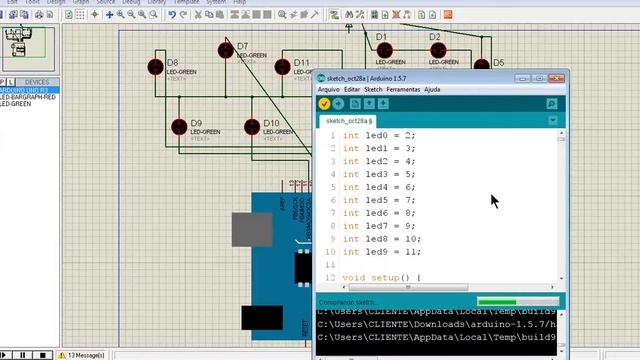
Task: Click the New sketch icon in Arduino
Action: click(x=355, y=104)
